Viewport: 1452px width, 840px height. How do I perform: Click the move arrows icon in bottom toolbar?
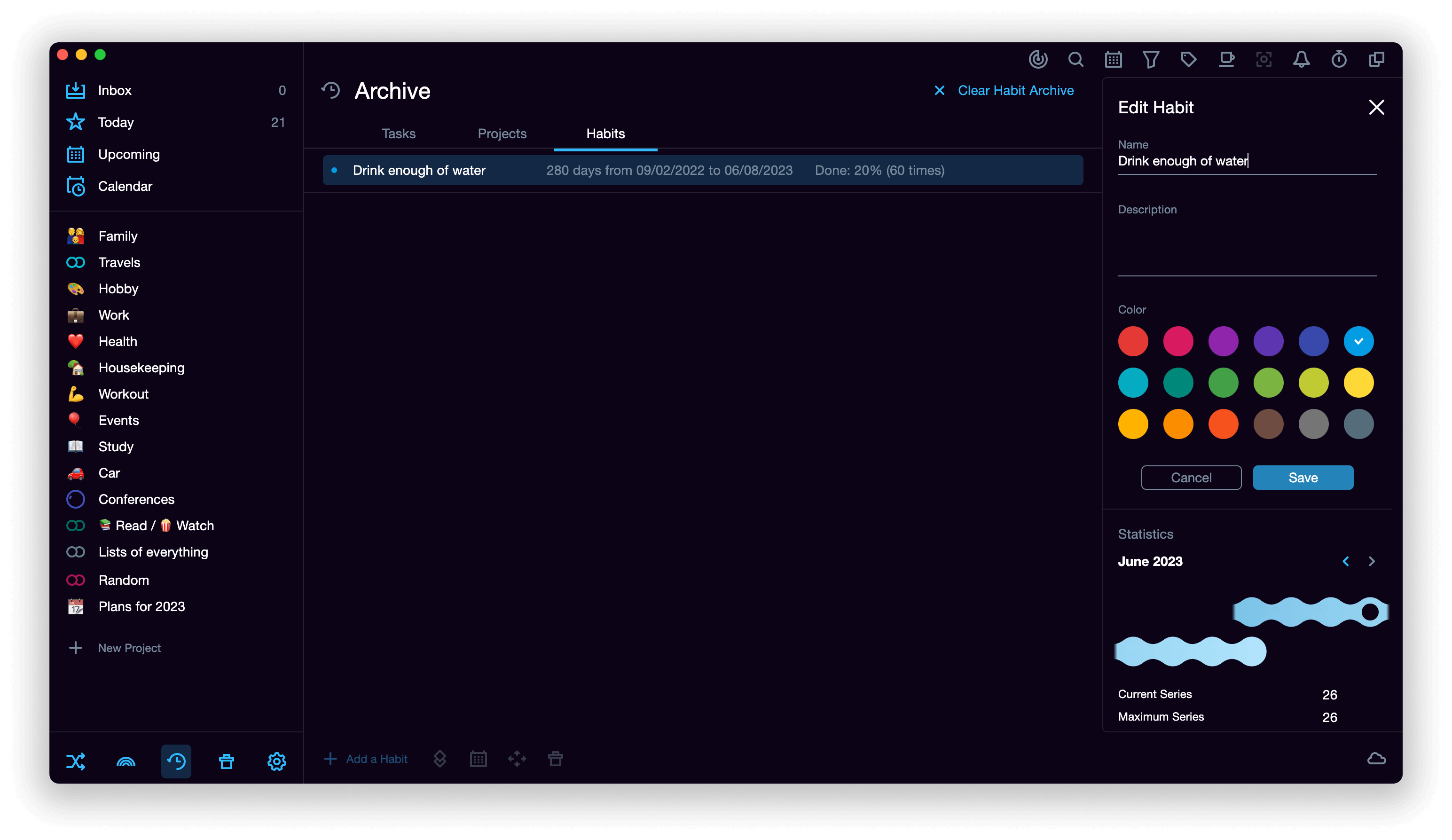coord(517,759)
